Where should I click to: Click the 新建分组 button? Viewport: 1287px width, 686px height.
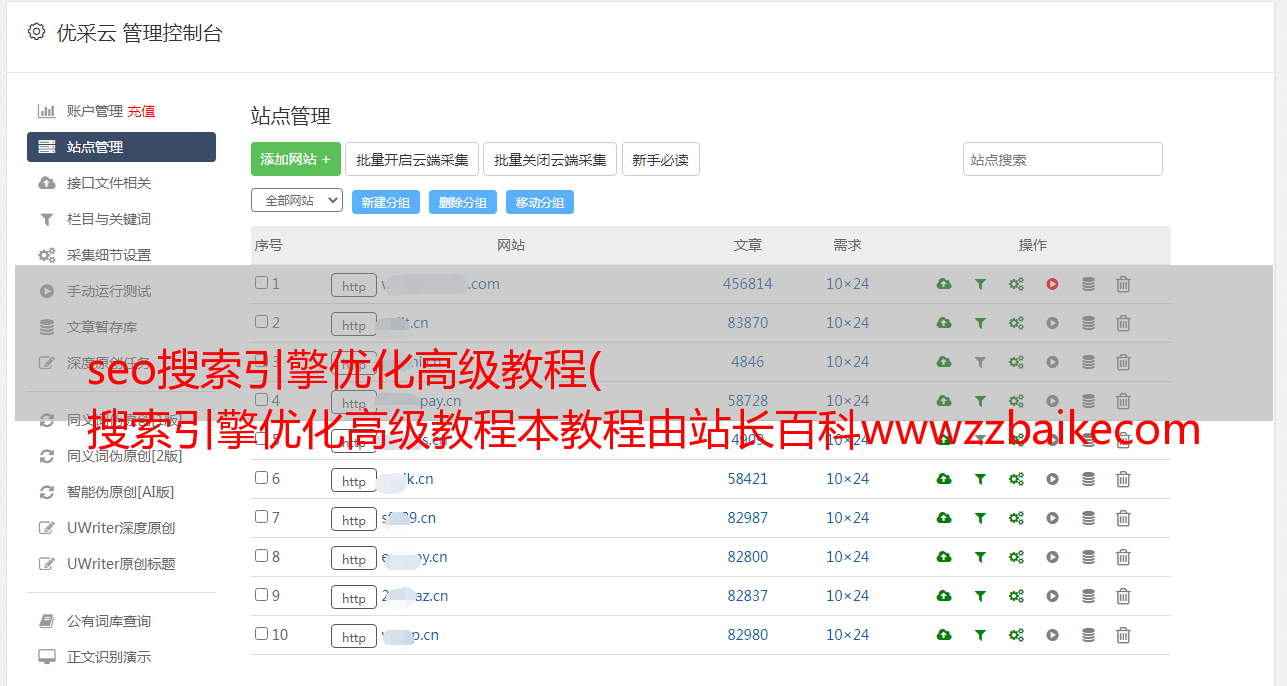pyautogui.click(x=386, y=202)
